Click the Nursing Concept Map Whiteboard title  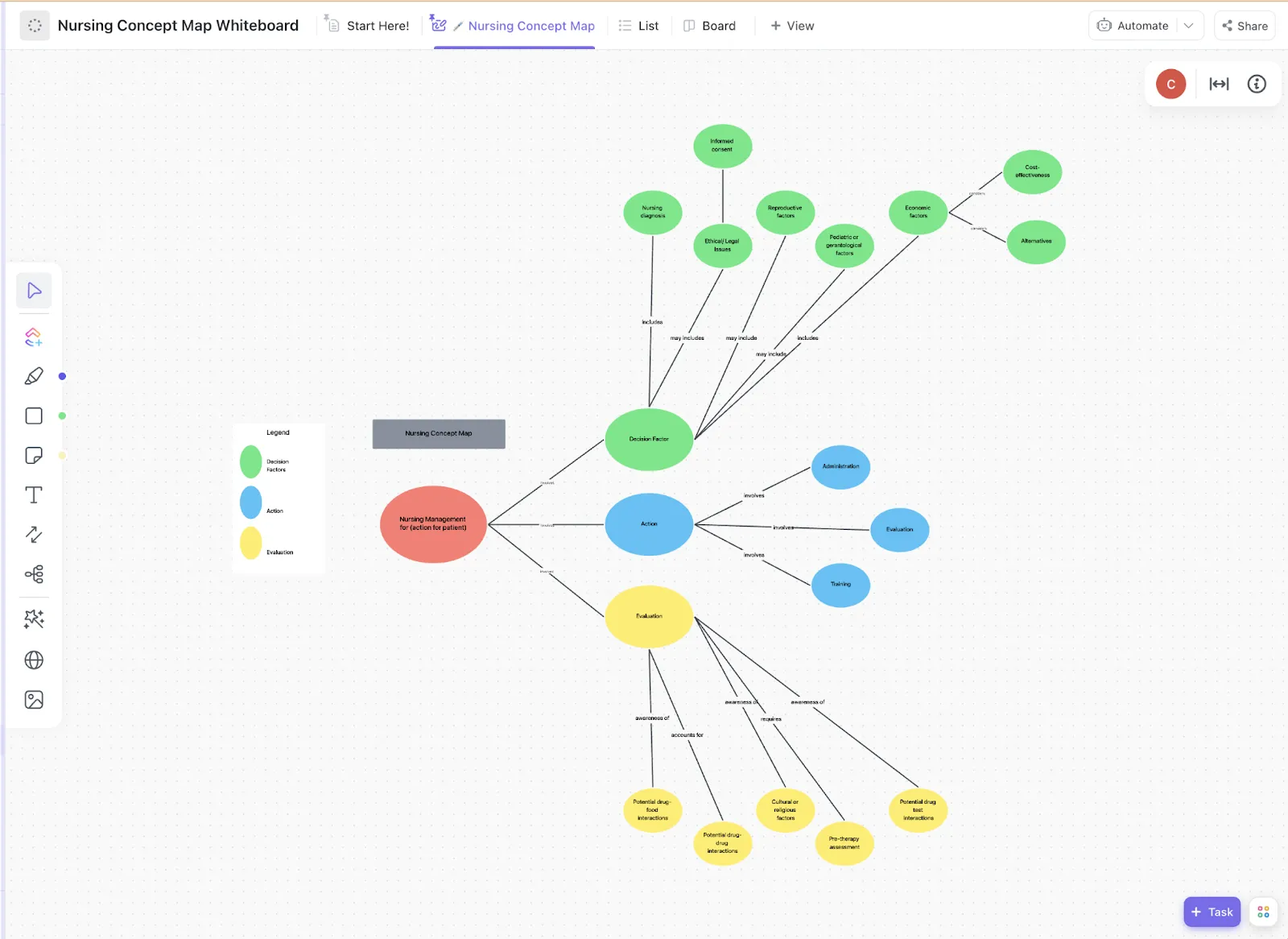178,26
